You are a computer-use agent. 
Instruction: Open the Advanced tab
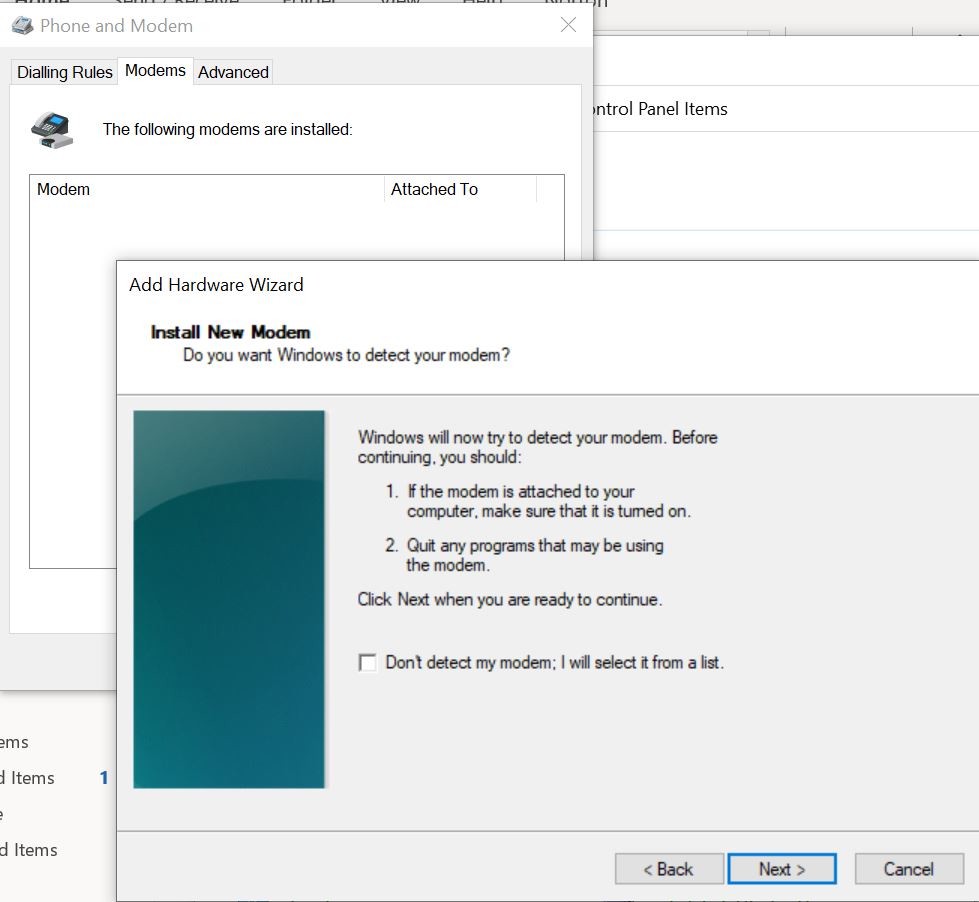233,72
